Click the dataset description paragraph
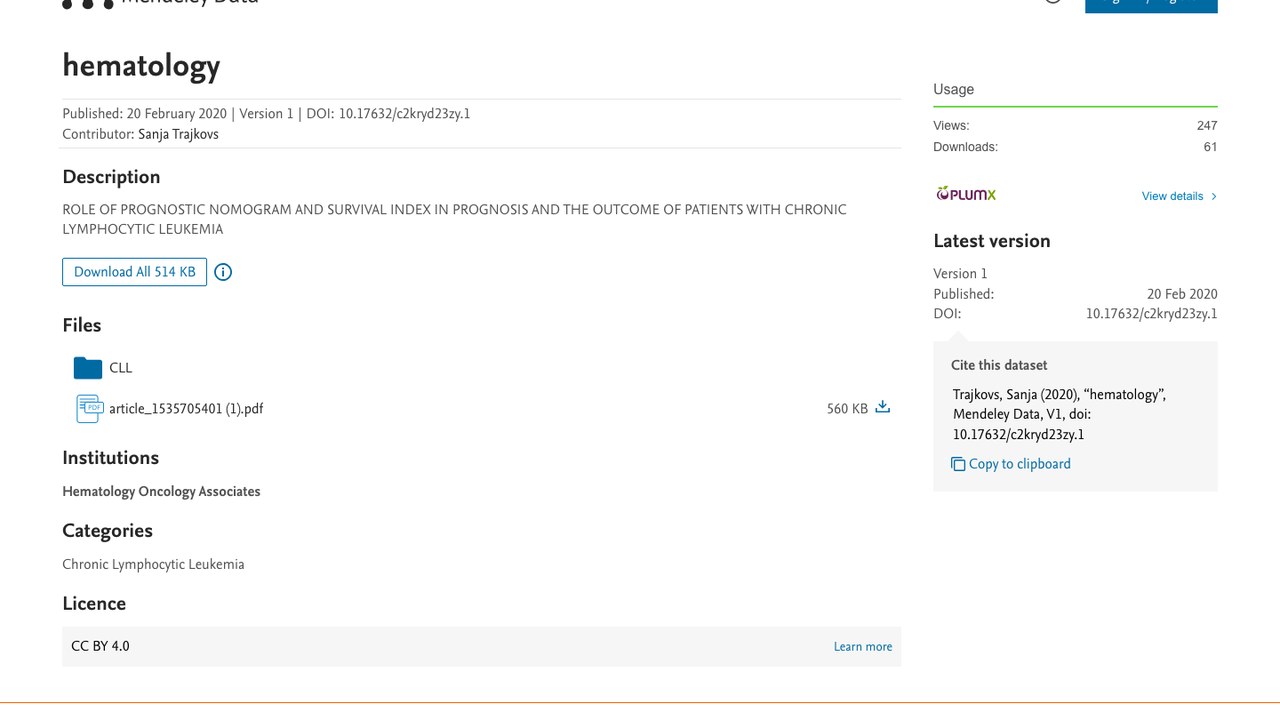The height and width of the screenshot is (720, 1280). pos(454,220)
